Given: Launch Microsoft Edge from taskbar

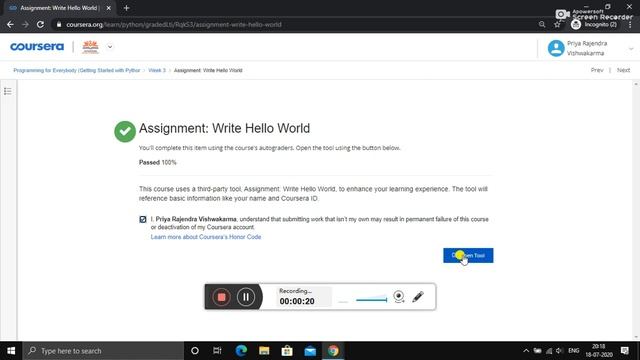Looking at the screenshot, I should tap(241, 351).
